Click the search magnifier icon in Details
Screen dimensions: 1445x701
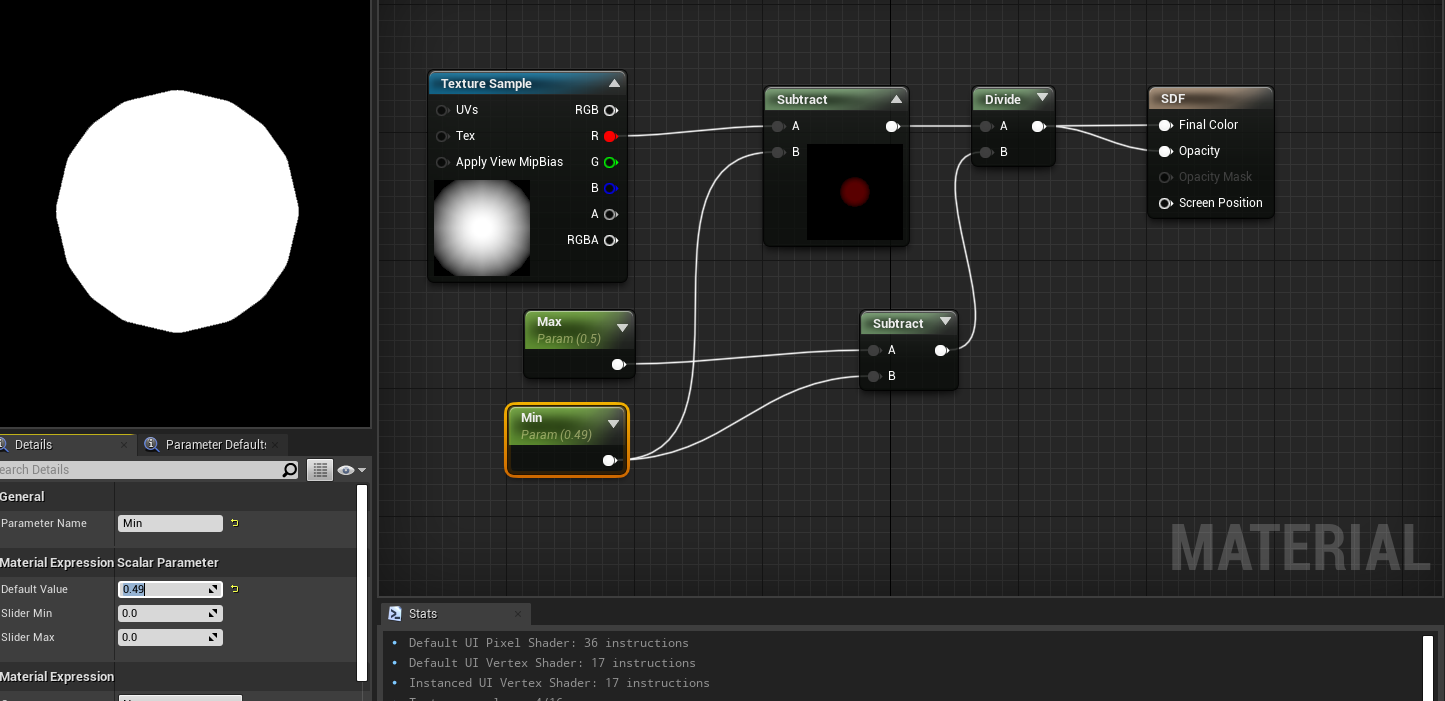[289, 470]
